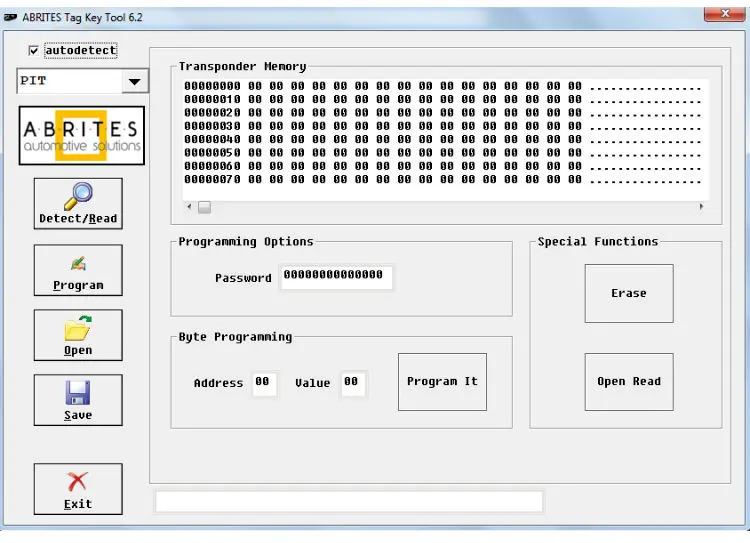Image resolution: width=750 pixels, height=543 pixels.
Task: Click memory row address 00000070
Action: tap(212, 180)
